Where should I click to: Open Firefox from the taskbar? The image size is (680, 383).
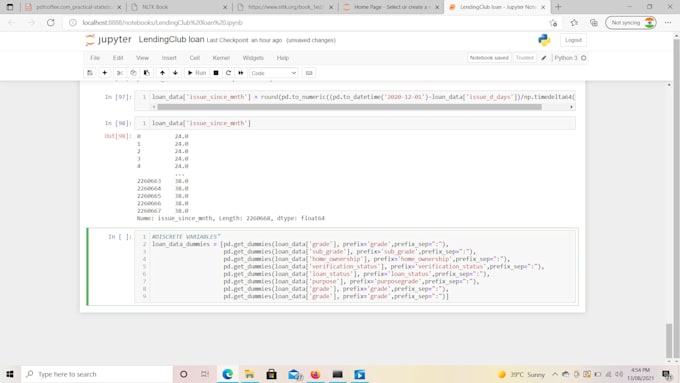click(x=315, y=374)
